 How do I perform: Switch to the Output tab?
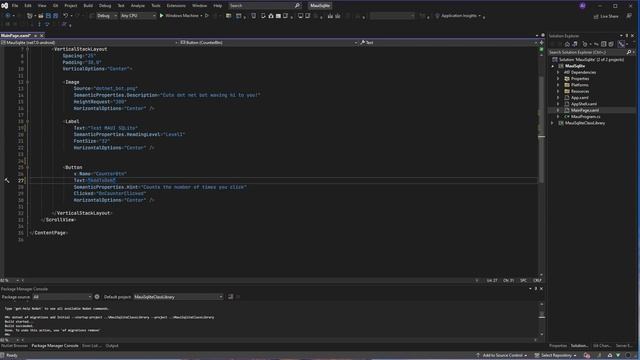point(112,346)
